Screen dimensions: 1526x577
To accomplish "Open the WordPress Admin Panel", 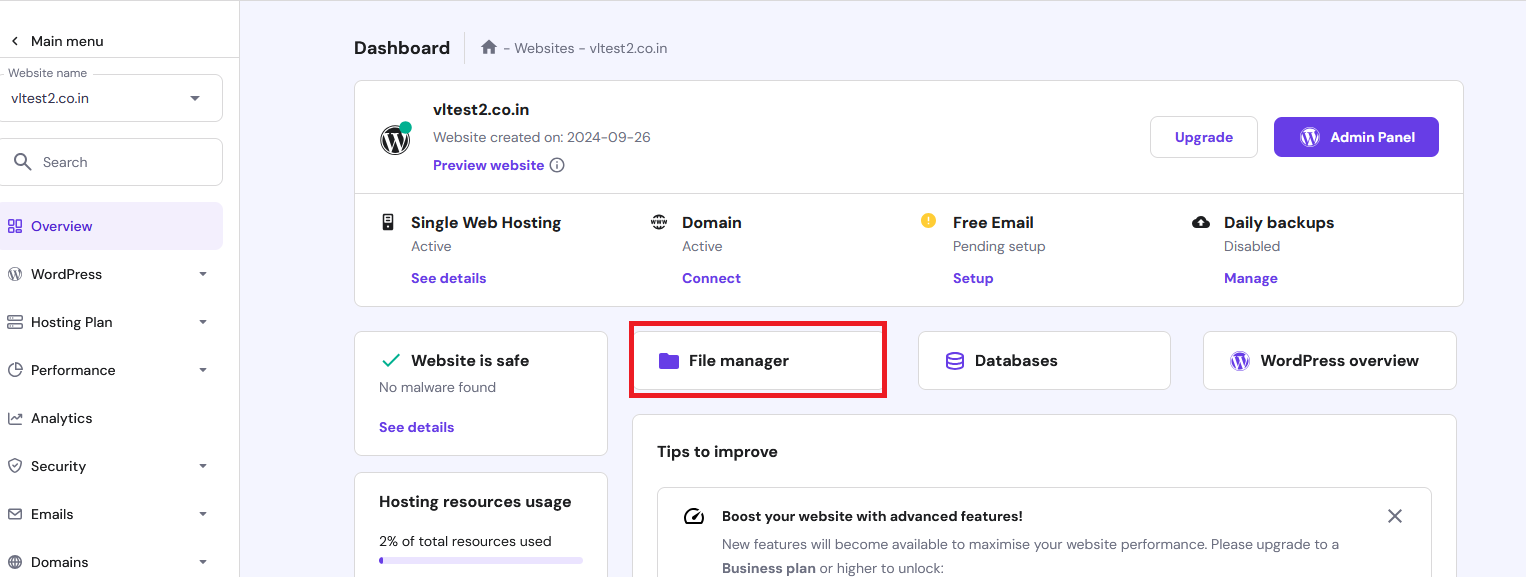I will click(1355, 137).
